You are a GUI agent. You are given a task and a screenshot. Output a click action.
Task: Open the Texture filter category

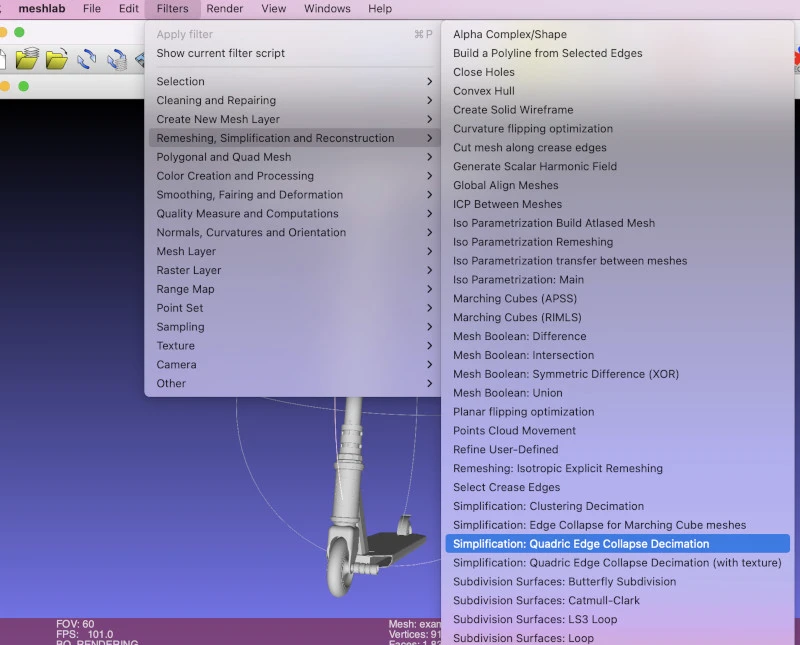(x=293, y=346)
